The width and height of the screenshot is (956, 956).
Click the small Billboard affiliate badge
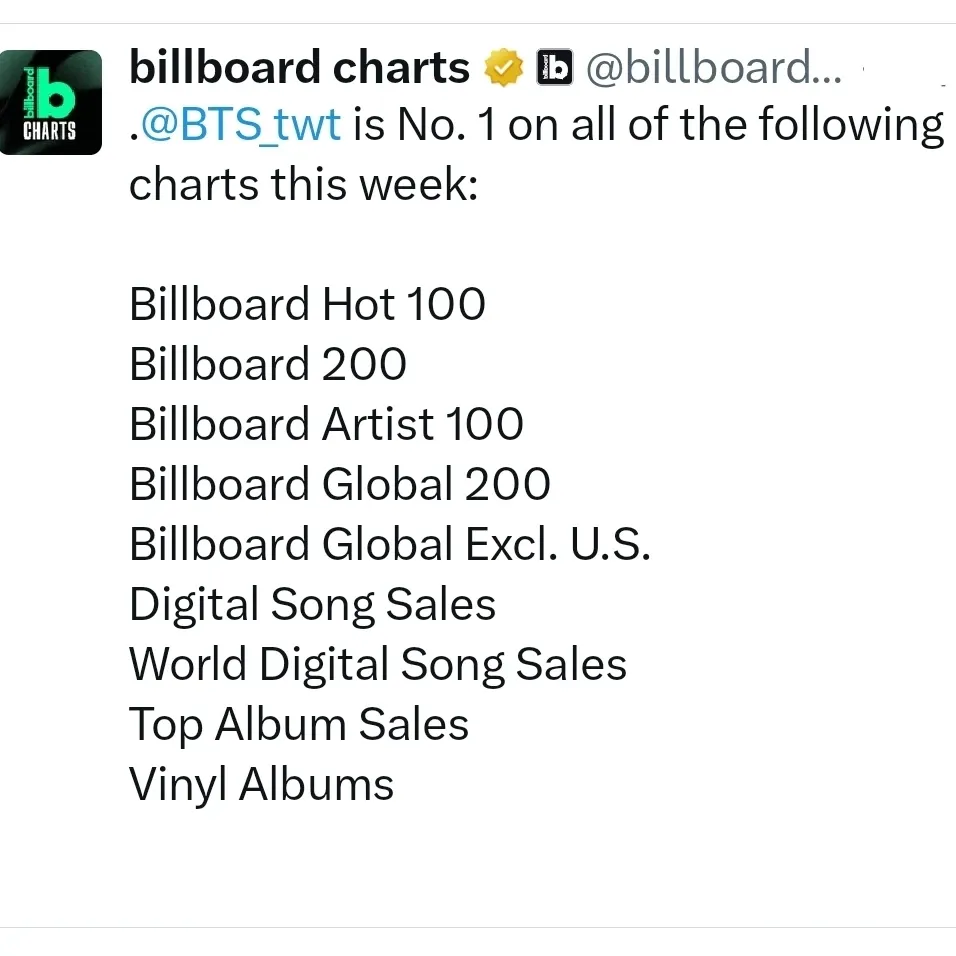click(554, 67)
